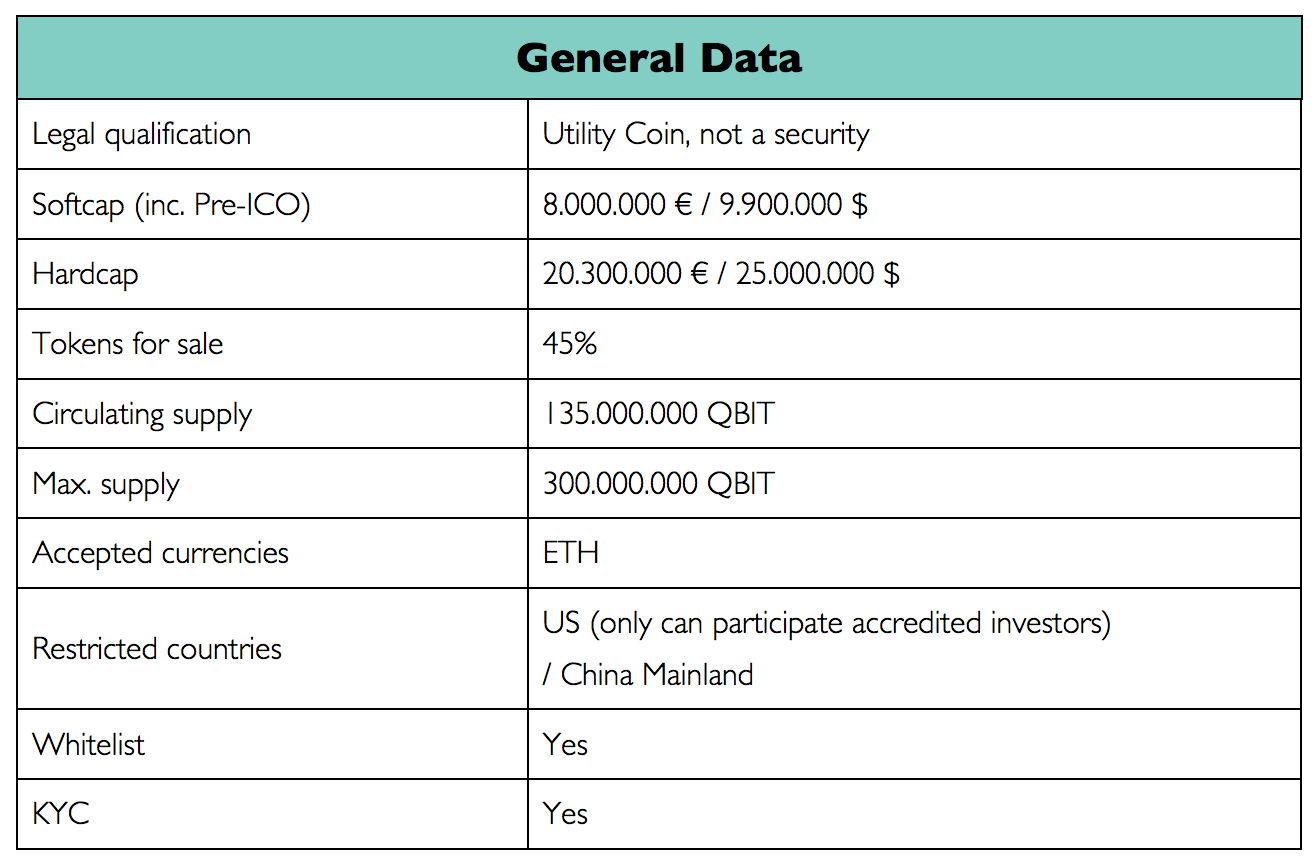Click the Yes value in Whitelist row
The image size is (1316, 858).
[566, 745]
